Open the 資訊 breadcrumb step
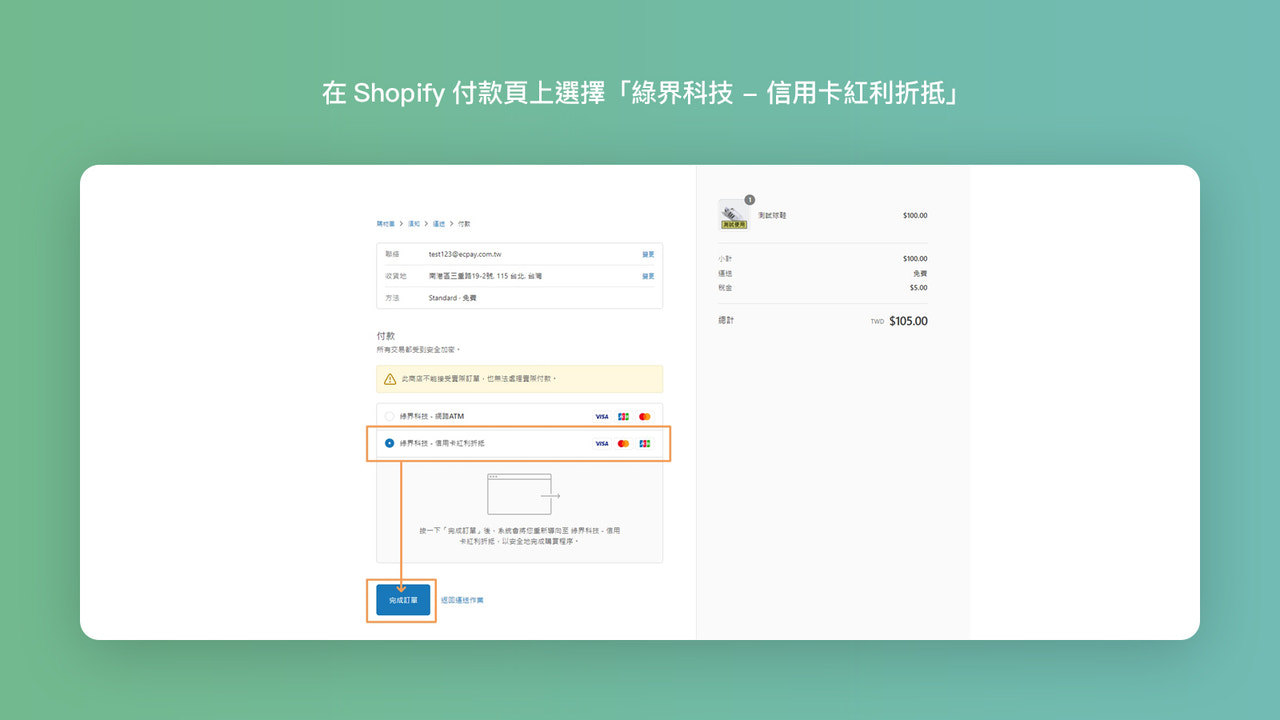This screenshot has width=1280, height=720. coord(414,224)
